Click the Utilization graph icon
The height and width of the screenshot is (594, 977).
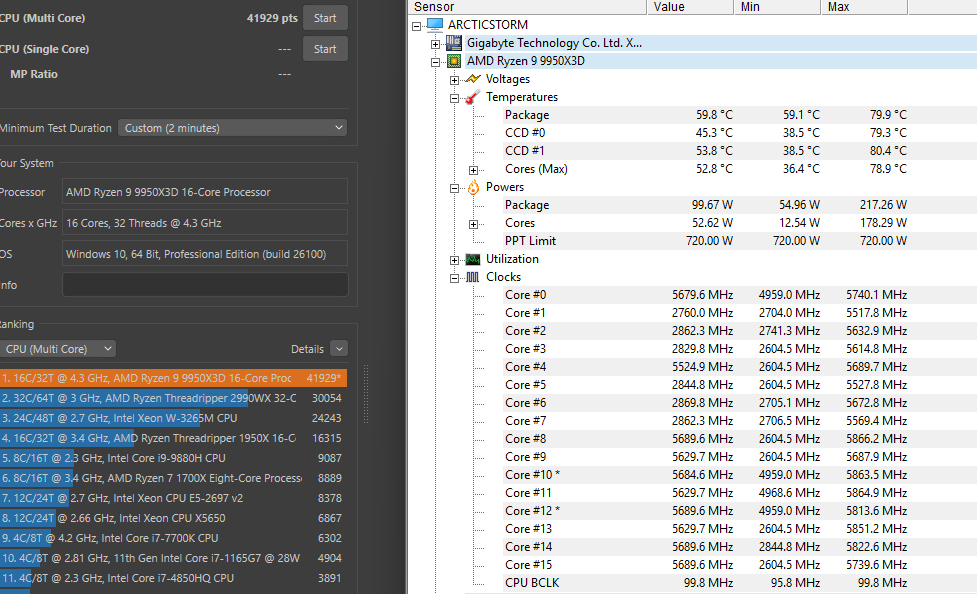click(x=473, y=259)
